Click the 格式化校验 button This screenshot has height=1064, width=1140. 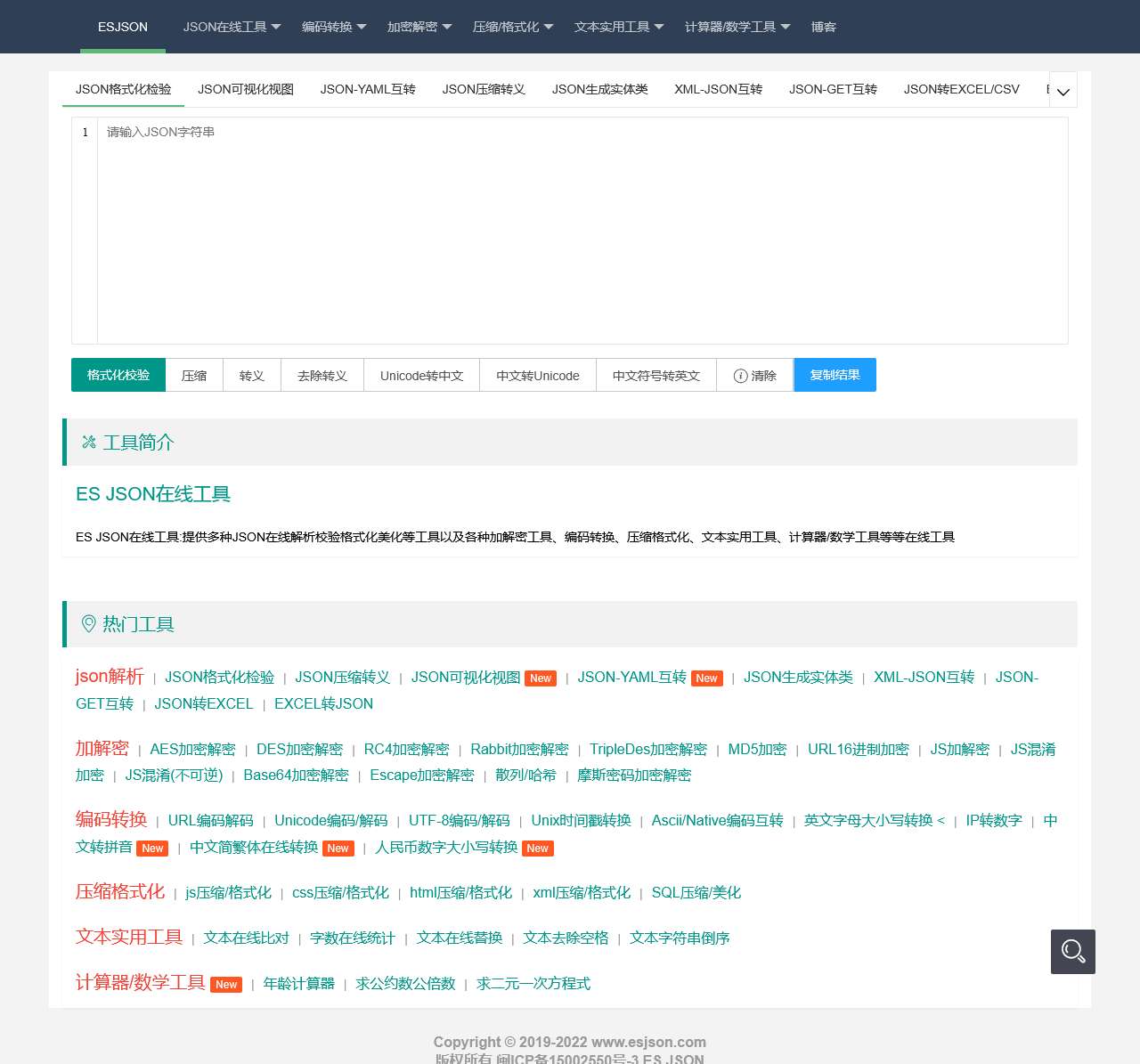click(x=118, y=375)
